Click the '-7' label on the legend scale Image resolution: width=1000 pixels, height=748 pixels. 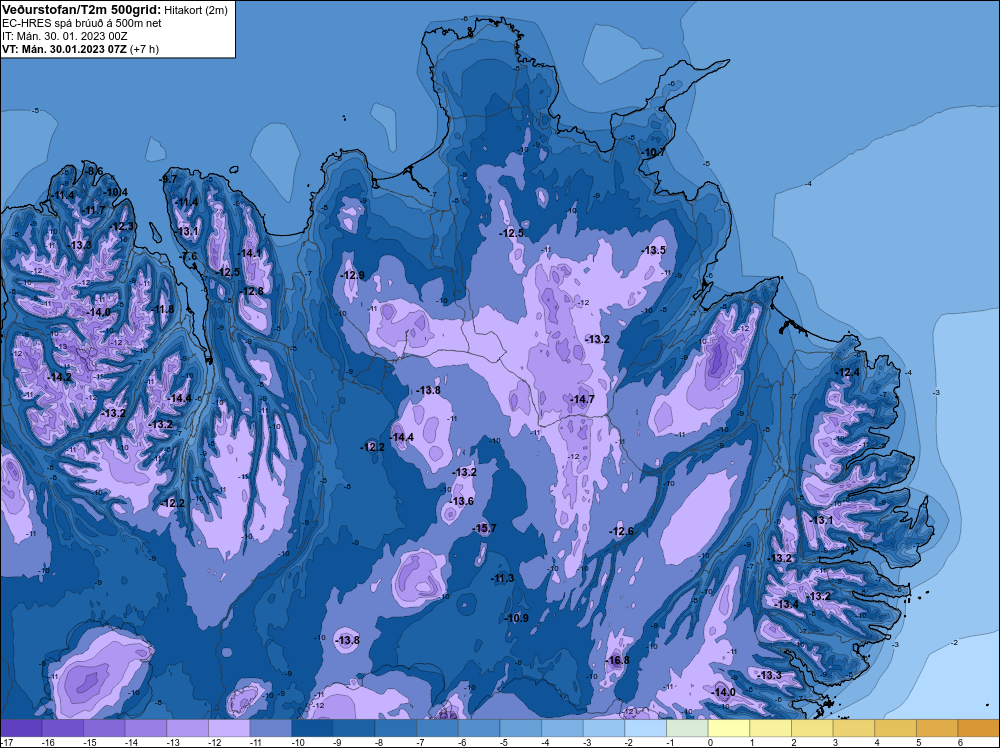[421, 742]
